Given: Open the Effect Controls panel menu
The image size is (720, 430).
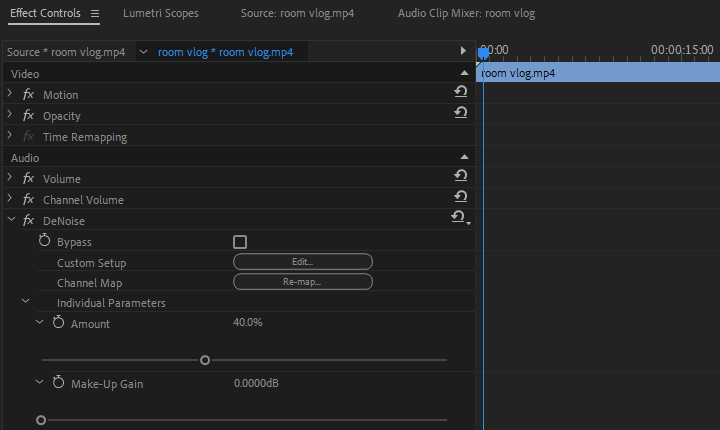Looking at the screenshot, I should 95,14.
